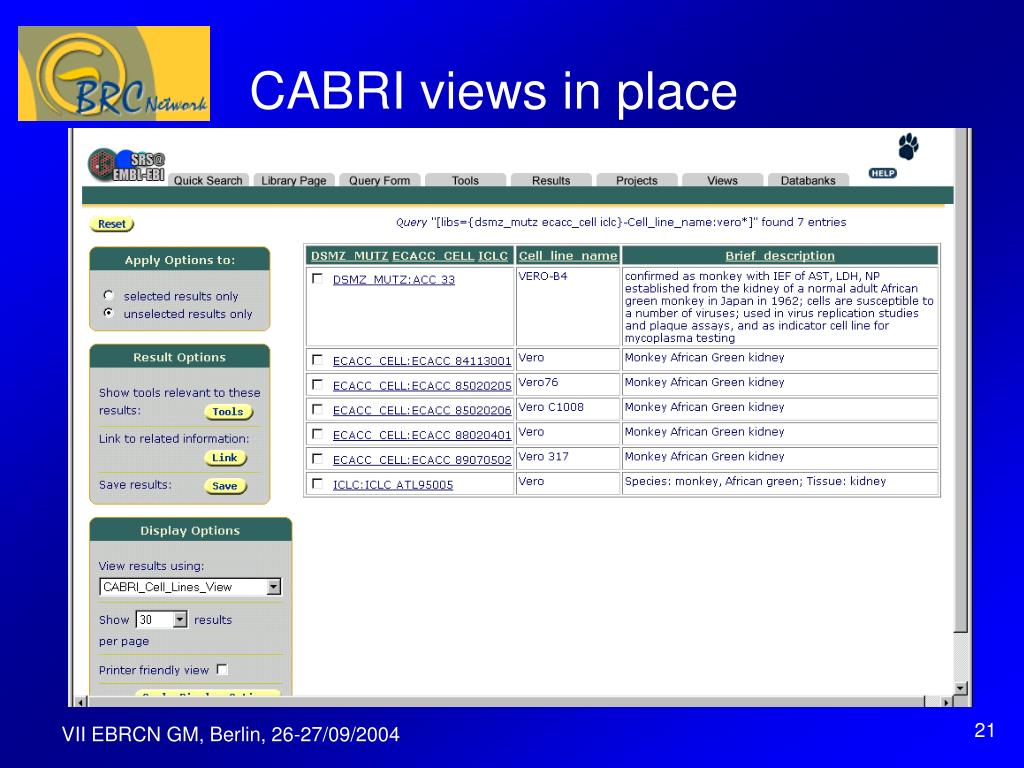Viewport: 1024px width, 768px height.
Task: Select 'selected results only' radio button
Action: tap(109, 295)
